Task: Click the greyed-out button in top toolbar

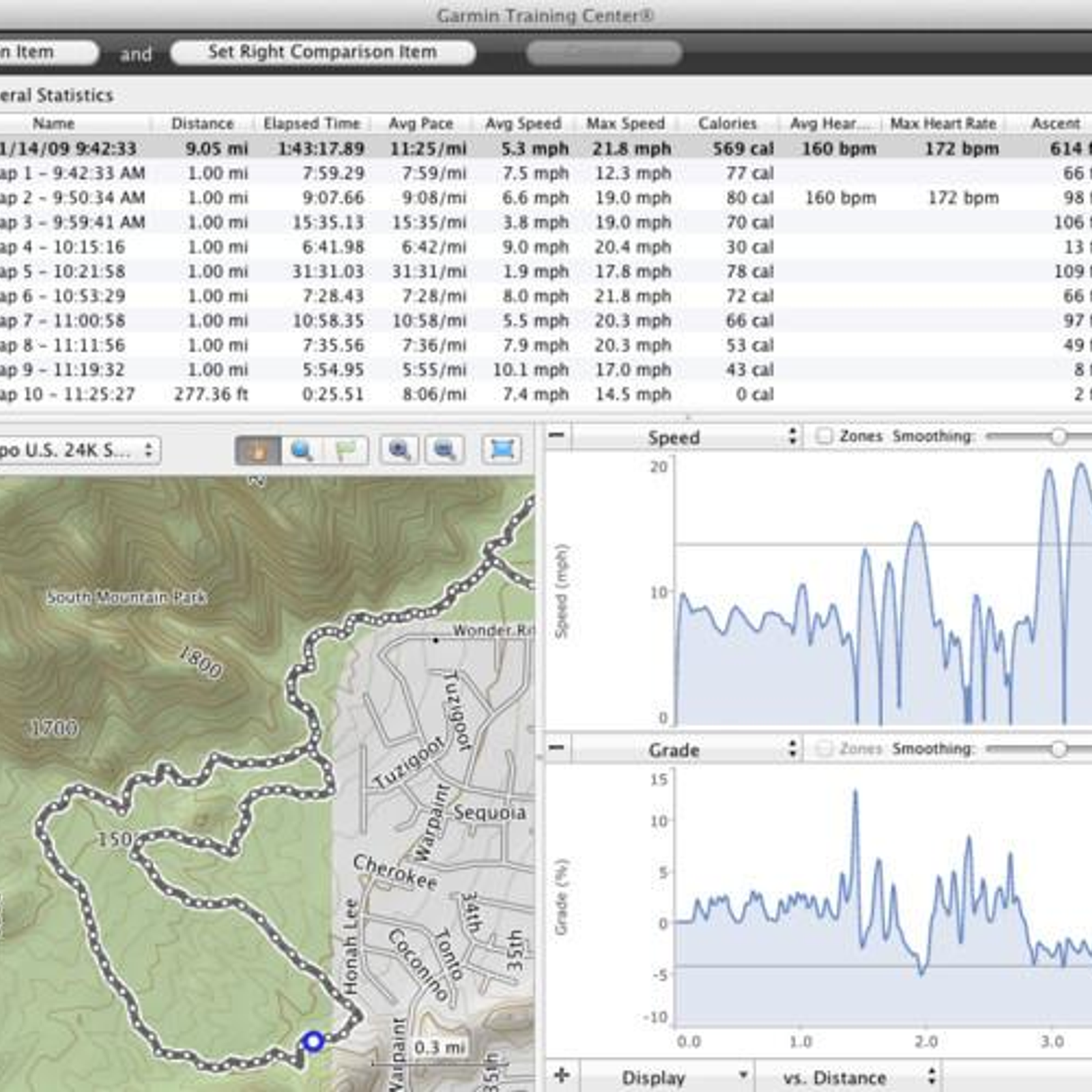Action: [x=604, y=52]
